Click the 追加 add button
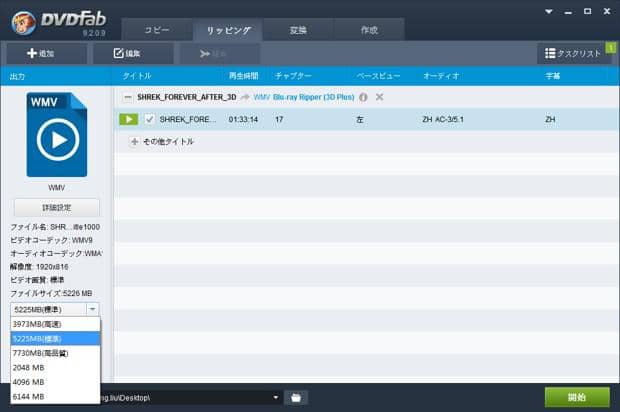The height and width of the screenshot is (412, 620). (46, 53)
